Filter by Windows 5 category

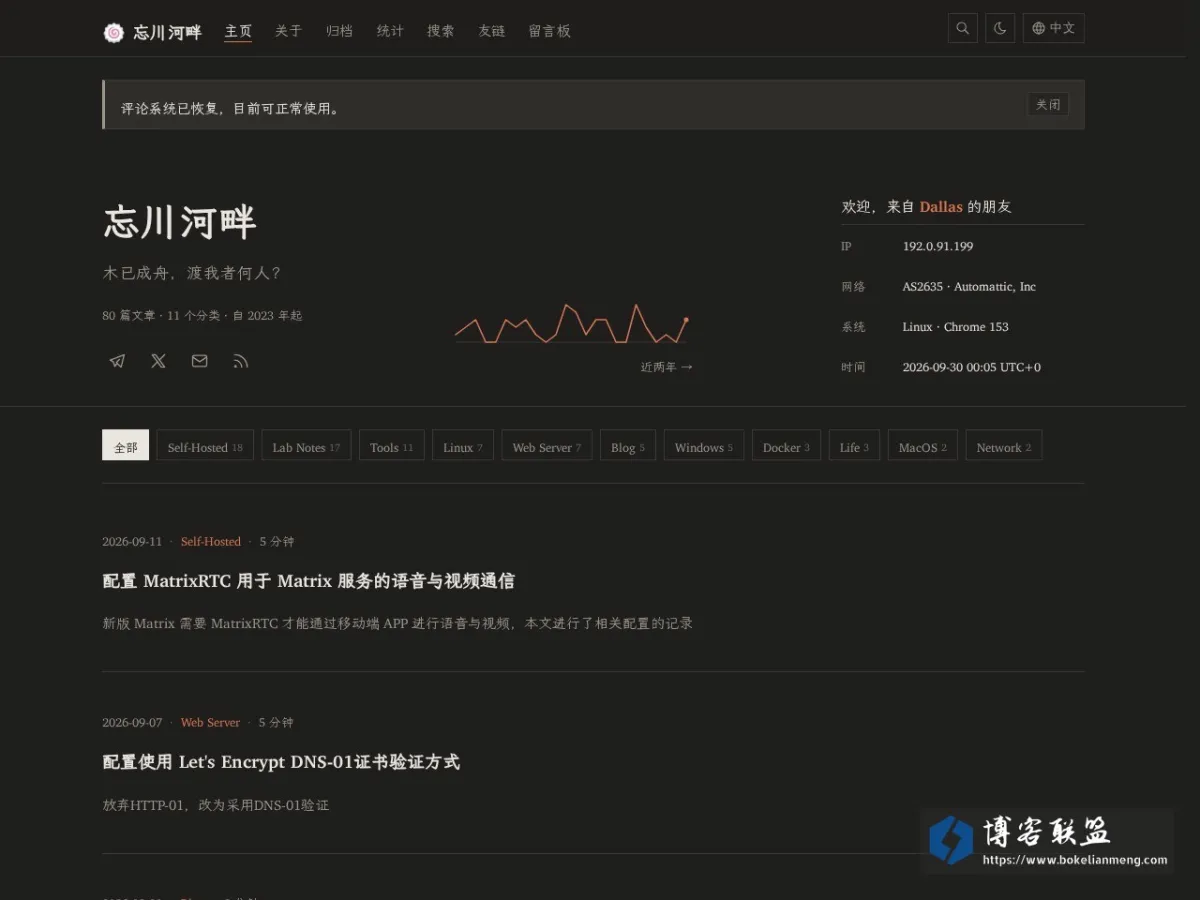[704, 446]
